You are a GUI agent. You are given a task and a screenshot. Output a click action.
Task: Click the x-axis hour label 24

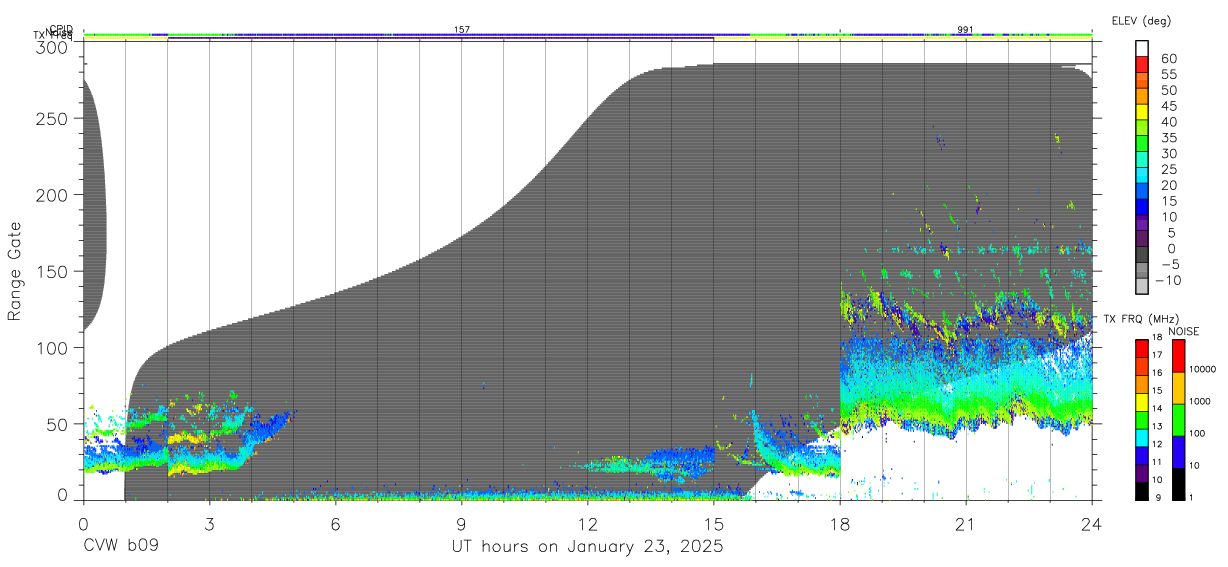click(1091, 524)
